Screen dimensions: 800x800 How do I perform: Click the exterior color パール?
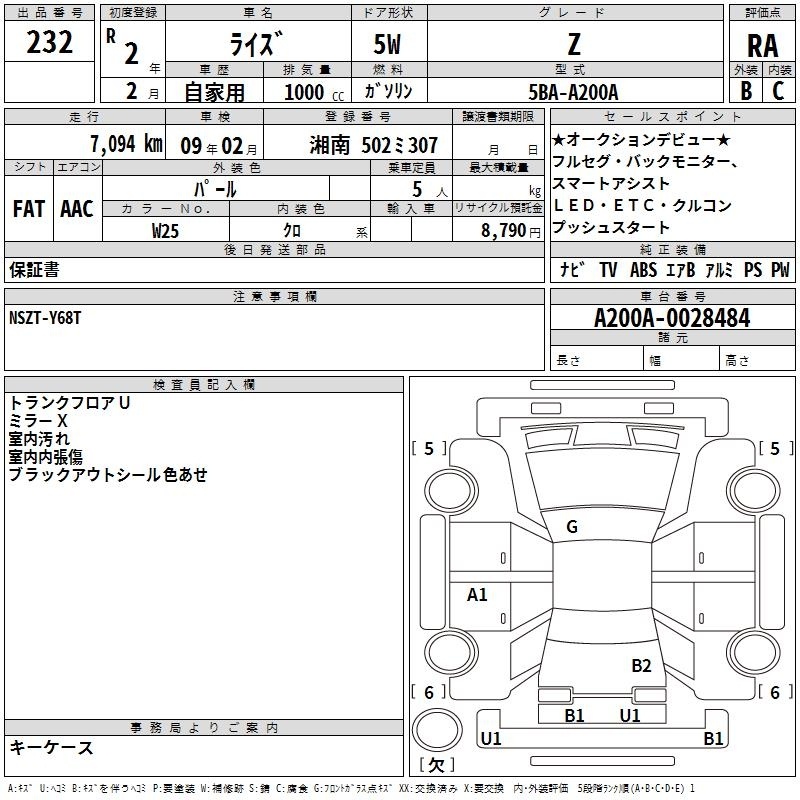215,189
